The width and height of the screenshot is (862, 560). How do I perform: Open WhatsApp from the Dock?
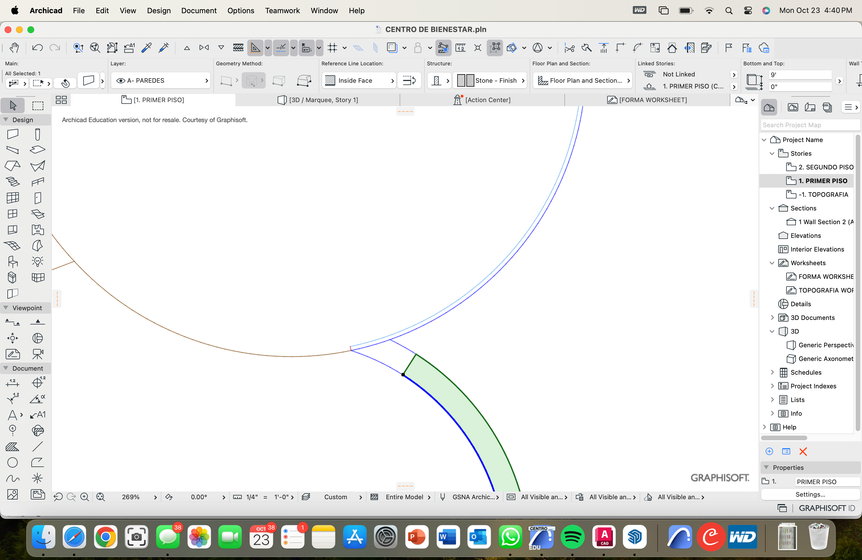tap(510, 537)
